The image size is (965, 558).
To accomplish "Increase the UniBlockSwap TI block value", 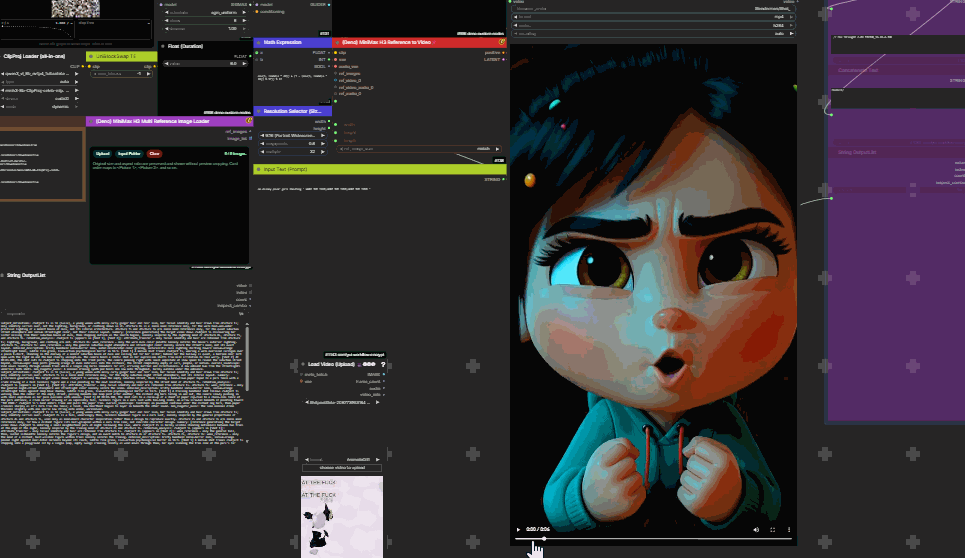I will click(x=148, y=74).
